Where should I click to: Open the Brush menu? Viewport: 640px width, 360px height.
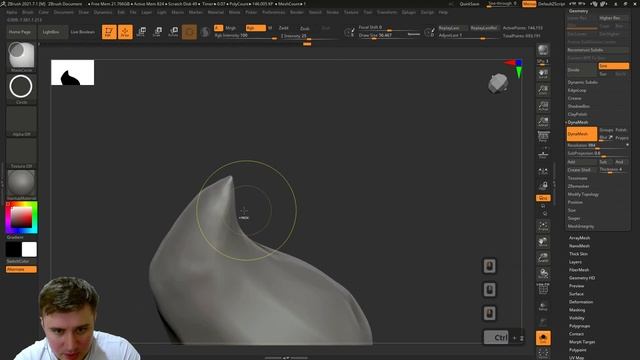tap(28, 12)
